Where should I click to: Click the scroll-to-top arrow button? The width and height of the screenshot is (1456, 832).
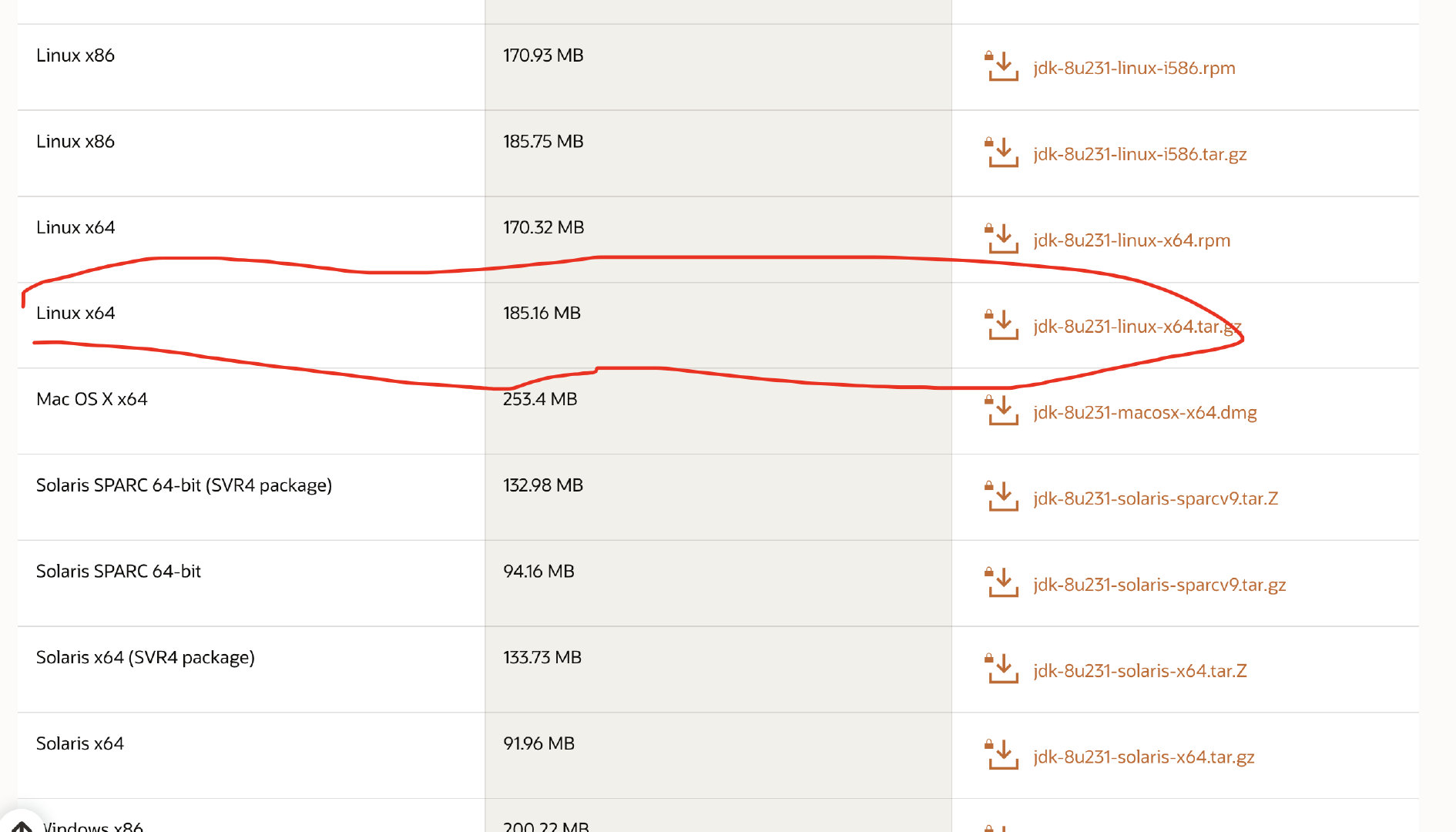[22, 824]
